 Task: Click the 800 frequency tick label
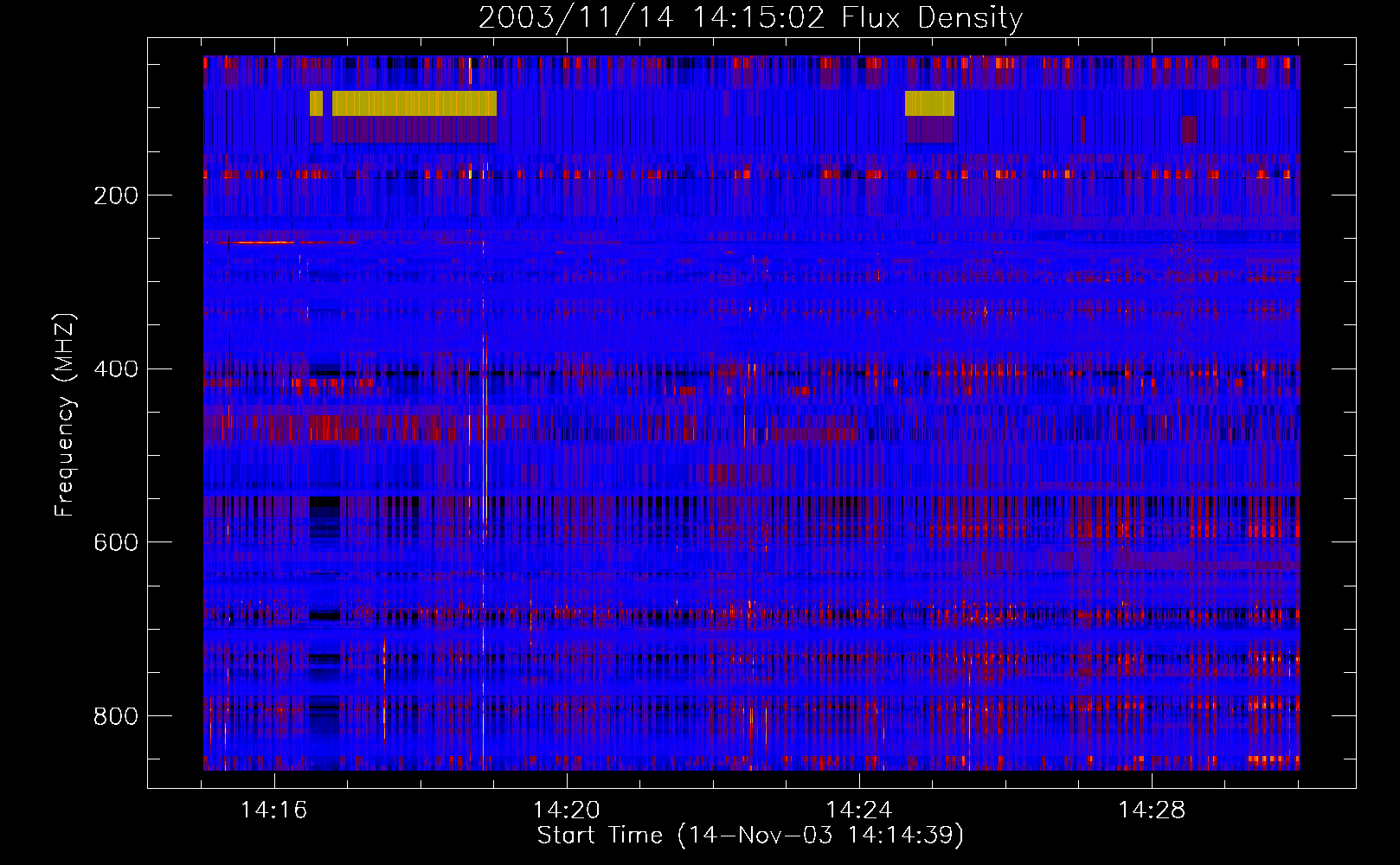tap(116, 716)
